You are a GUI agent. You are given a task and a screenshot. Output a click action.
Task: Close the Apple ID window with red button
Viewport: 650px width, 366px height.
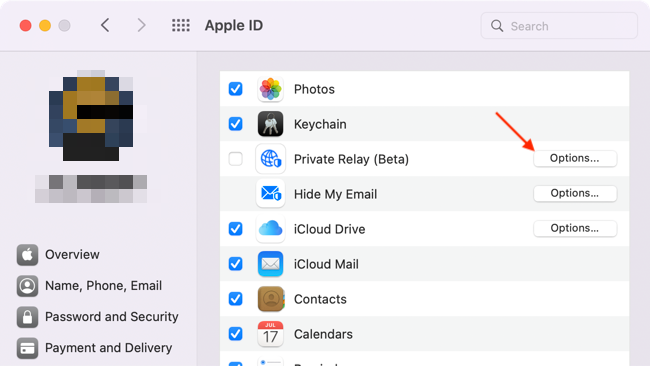pyautogui.click(x=26, y=26)
